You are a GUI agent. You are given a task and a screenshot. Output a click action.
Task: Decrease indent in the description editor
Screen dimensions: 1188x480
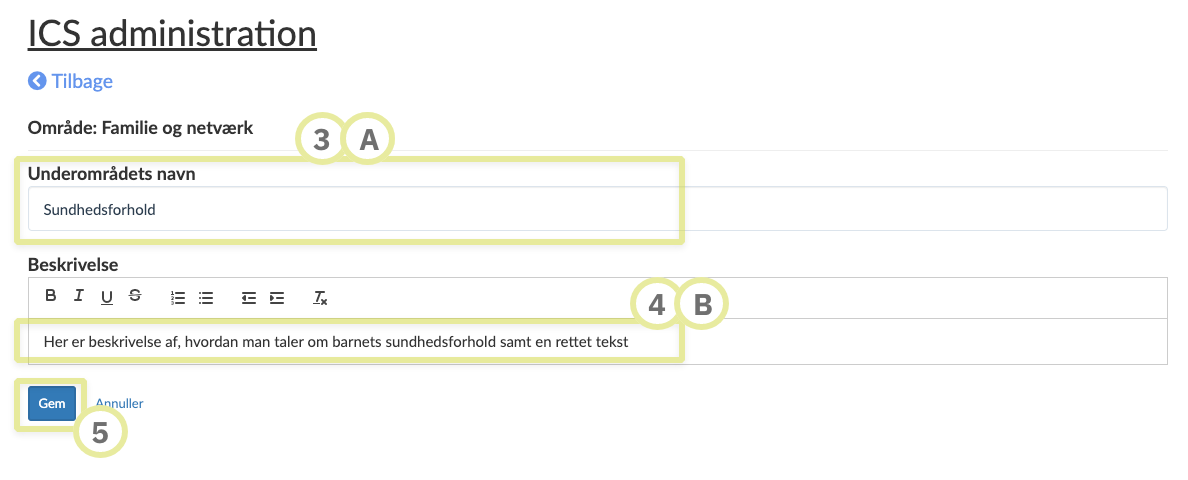point(249,297)
